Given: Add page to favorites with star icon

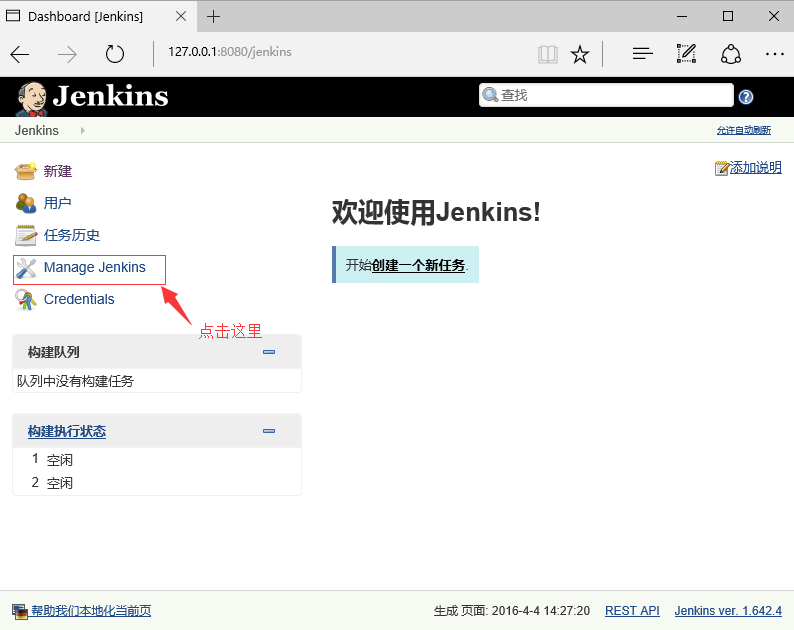Looking at the screenshot, I should point(580,54).
